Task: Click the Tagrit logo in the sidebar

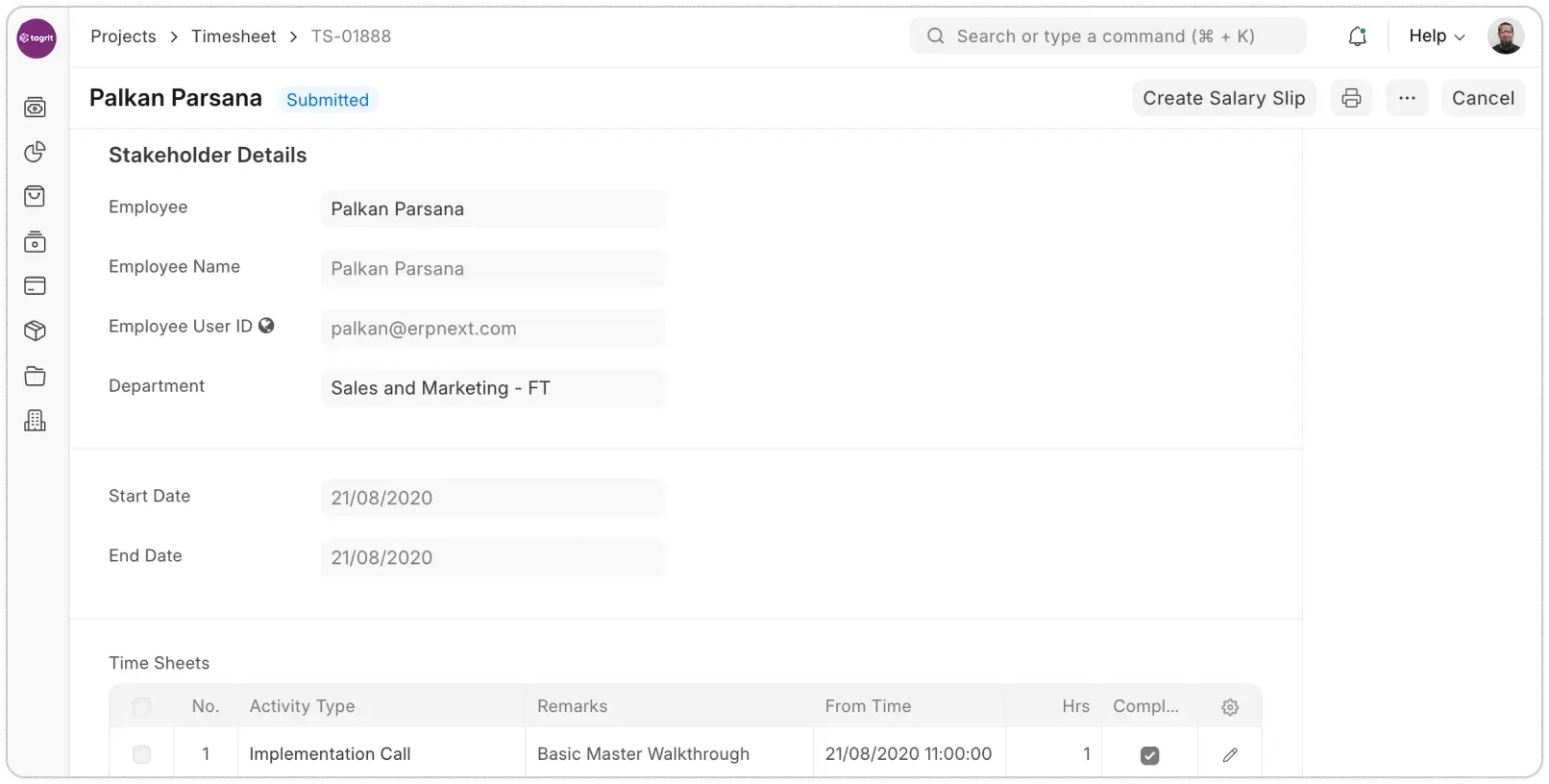Action: coord(37,38)
